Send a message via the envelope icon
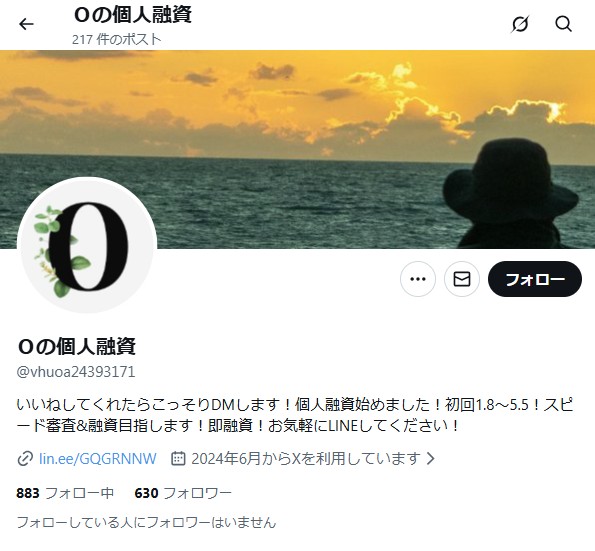This screenshot has width=595, height=551. [462, 279]
